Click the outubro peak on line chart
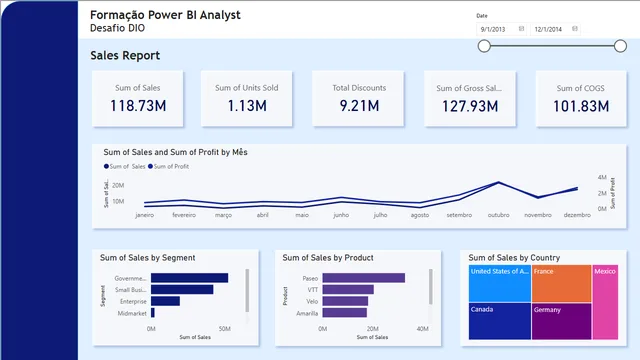The image size is (640, 360). [498, 182]
